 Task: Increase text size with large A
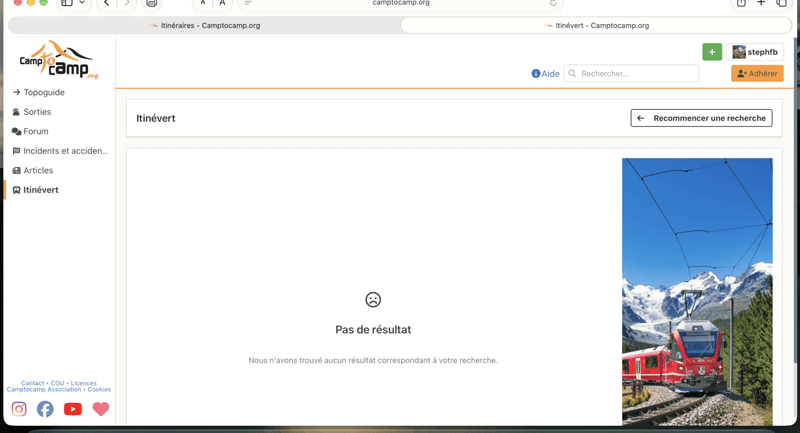[222, 3]
